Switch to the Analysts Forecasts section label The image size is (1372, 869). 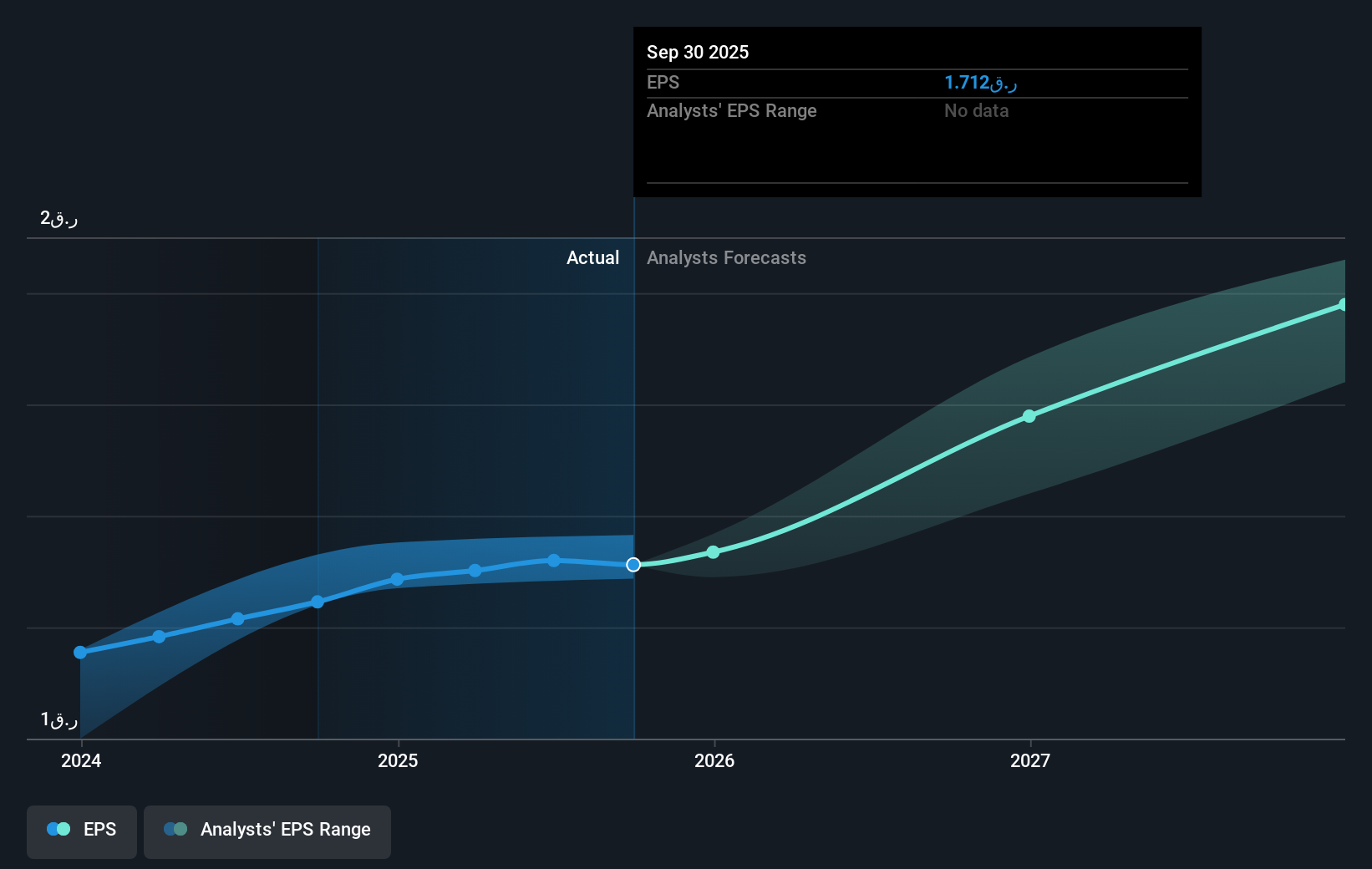pyautogui.click(x=726, y=257)
